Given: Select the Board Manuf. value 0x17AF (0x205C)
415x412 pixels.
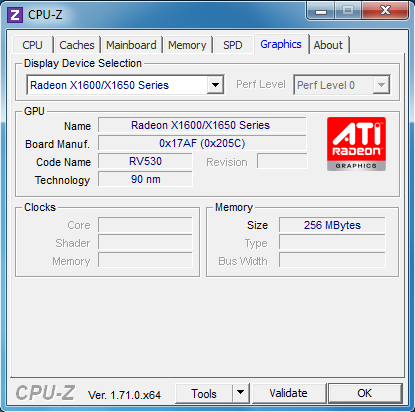Looking at the screenshot, I should [x=202, y=143].
